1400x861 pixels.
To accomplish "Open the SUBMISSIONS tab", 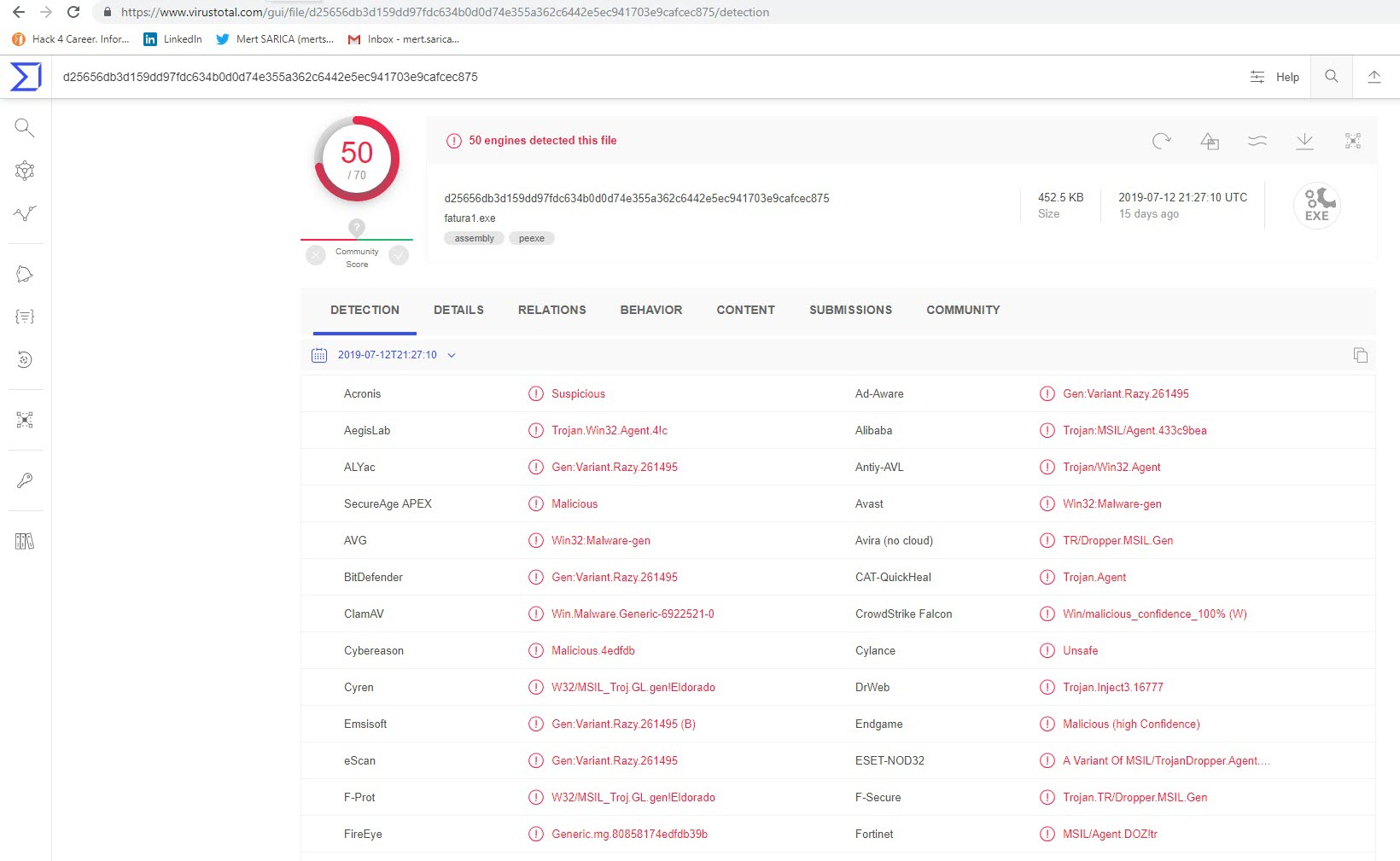I will pos(851,310).
